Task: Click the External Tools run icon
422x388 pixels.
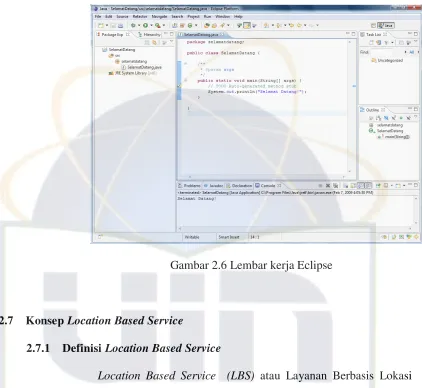Action: coord(158,25)
